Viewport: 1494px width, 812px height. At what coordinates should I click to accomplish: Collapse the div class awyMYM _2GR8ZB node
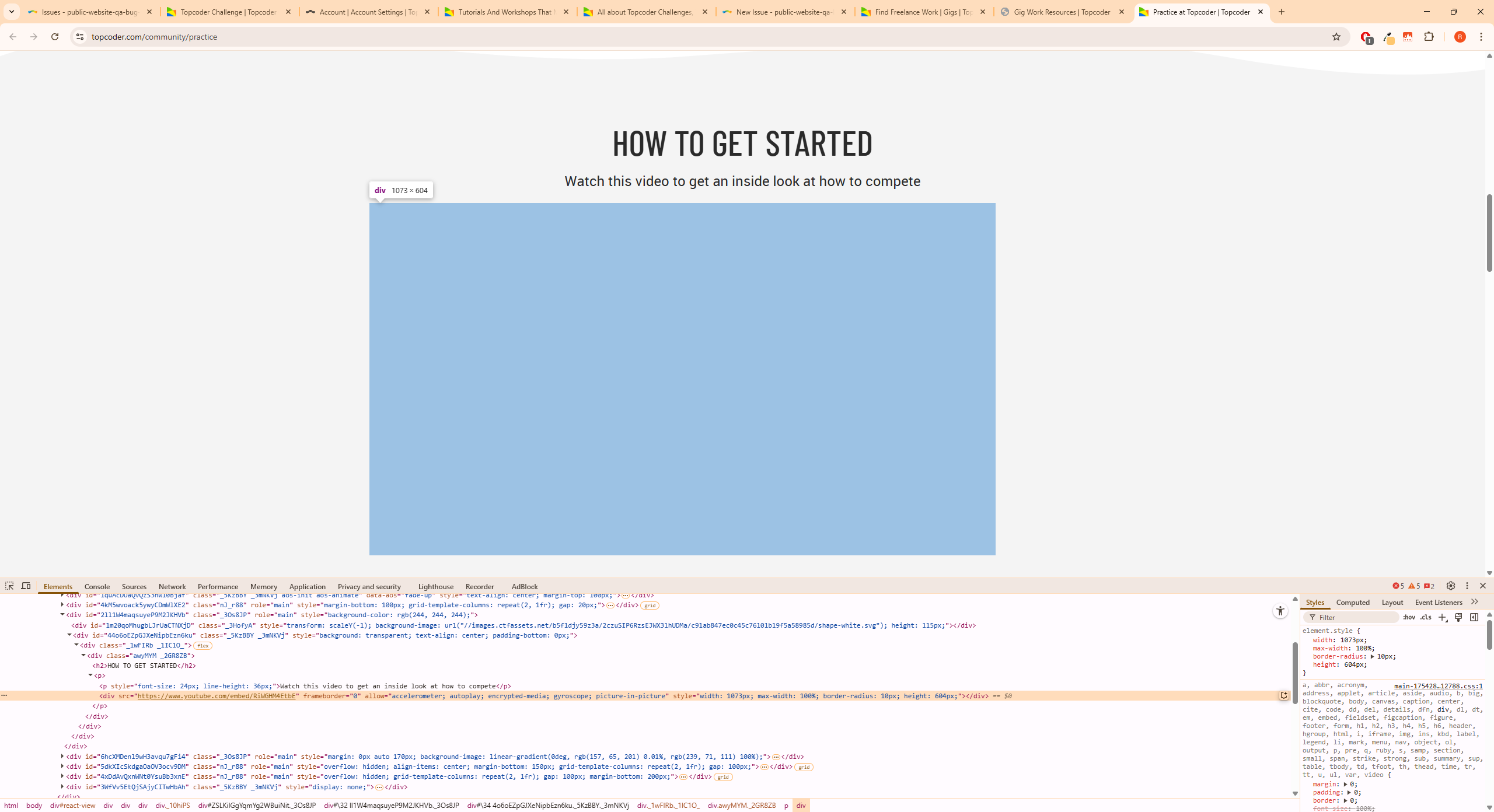click(x=83, y=656)
